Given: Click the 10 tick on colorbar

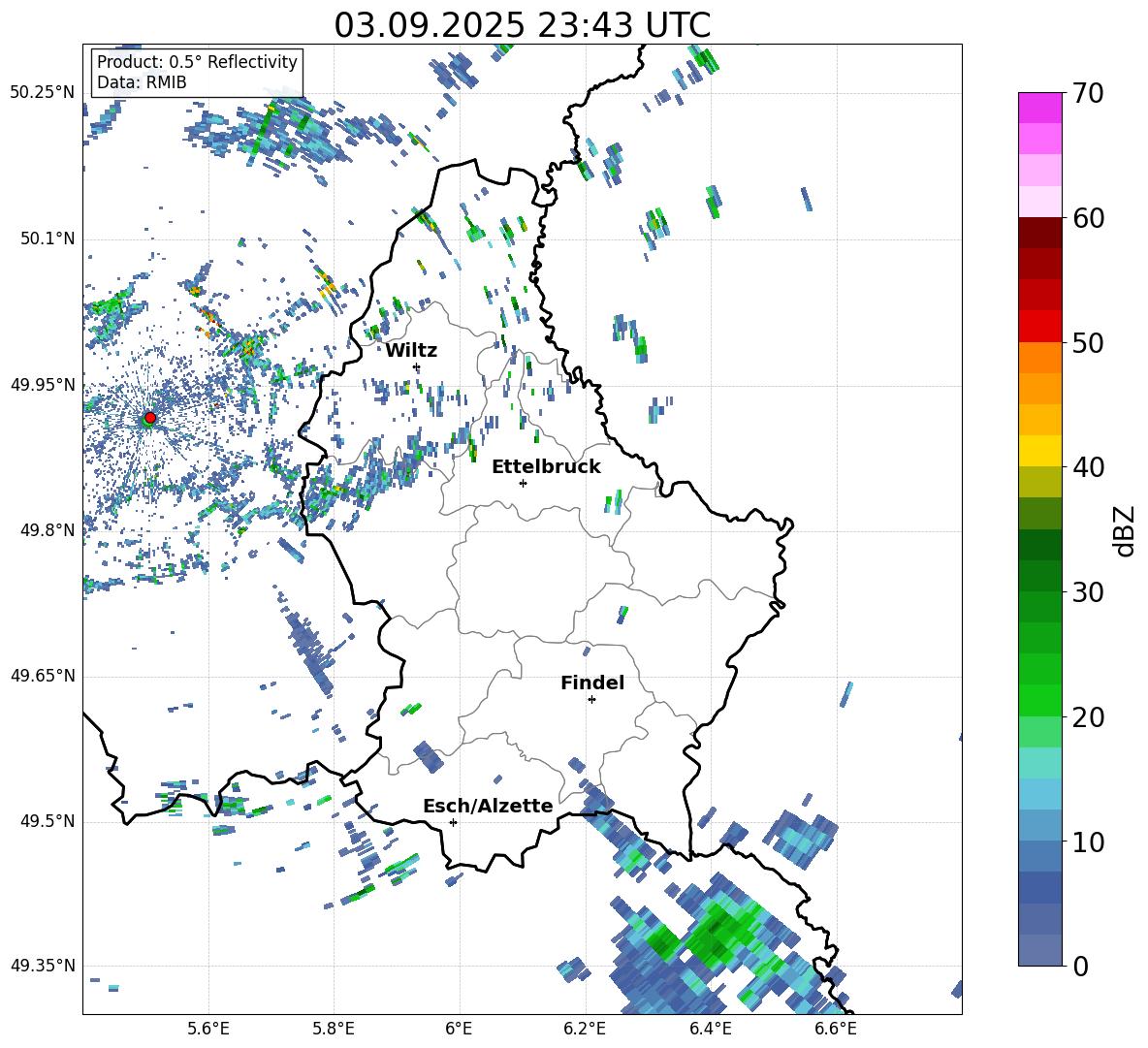Looking at the screenshot, I should coord(1088,842).
